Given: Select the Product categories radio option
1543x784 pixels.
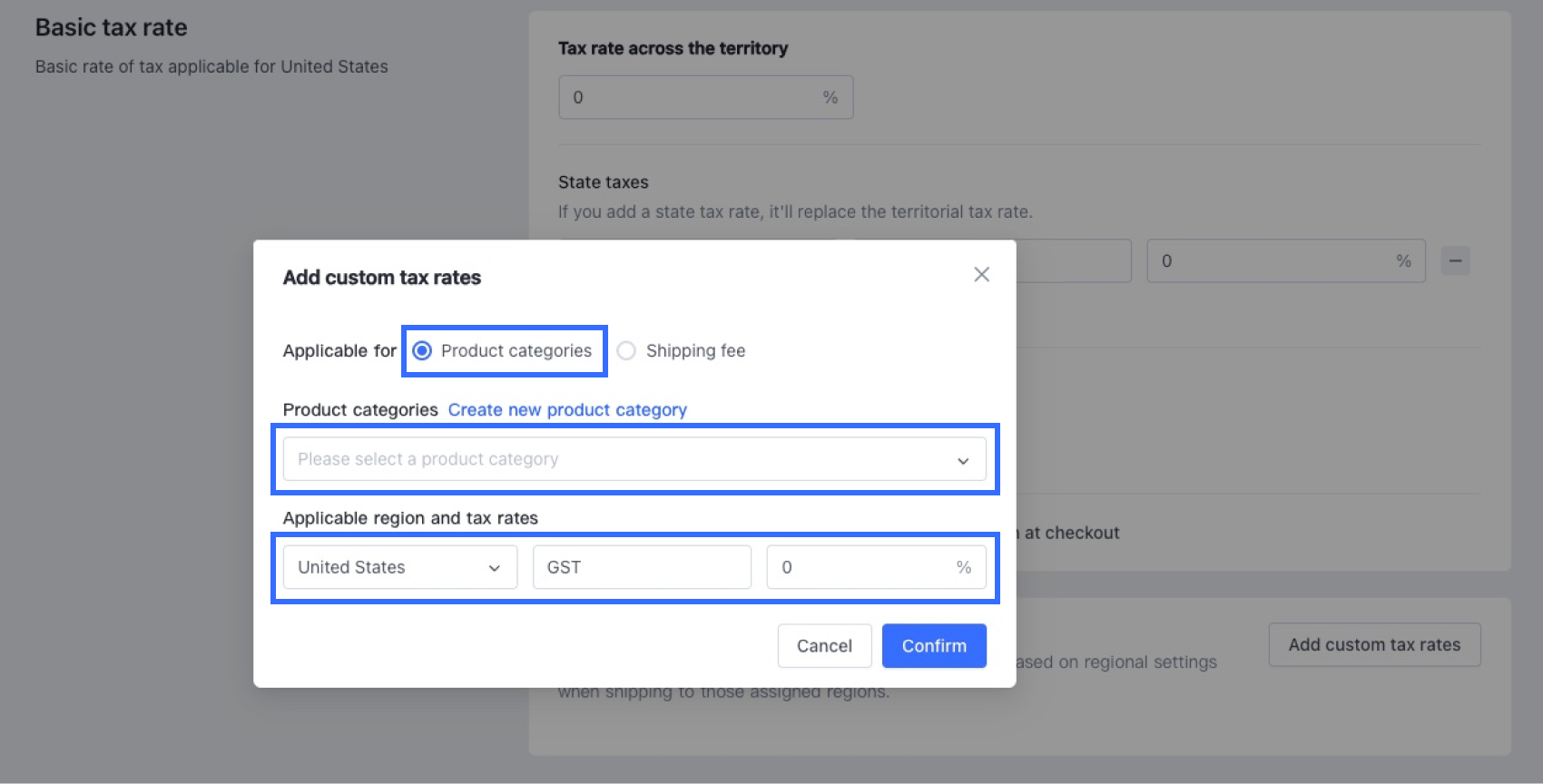Looking at the screenshot, I should [x=502, y=350].
